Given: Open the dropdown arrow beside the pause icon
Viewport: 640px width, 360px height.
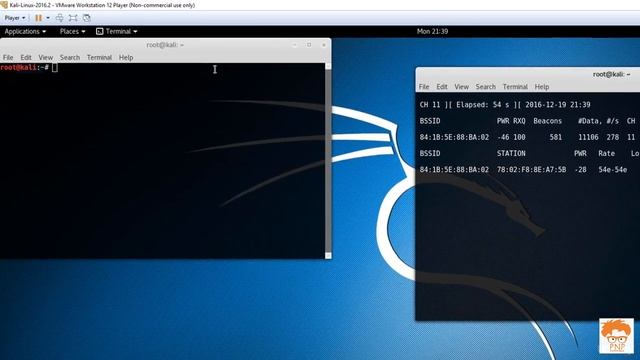Looking at the screenshot, I should [x=48, y=18].
